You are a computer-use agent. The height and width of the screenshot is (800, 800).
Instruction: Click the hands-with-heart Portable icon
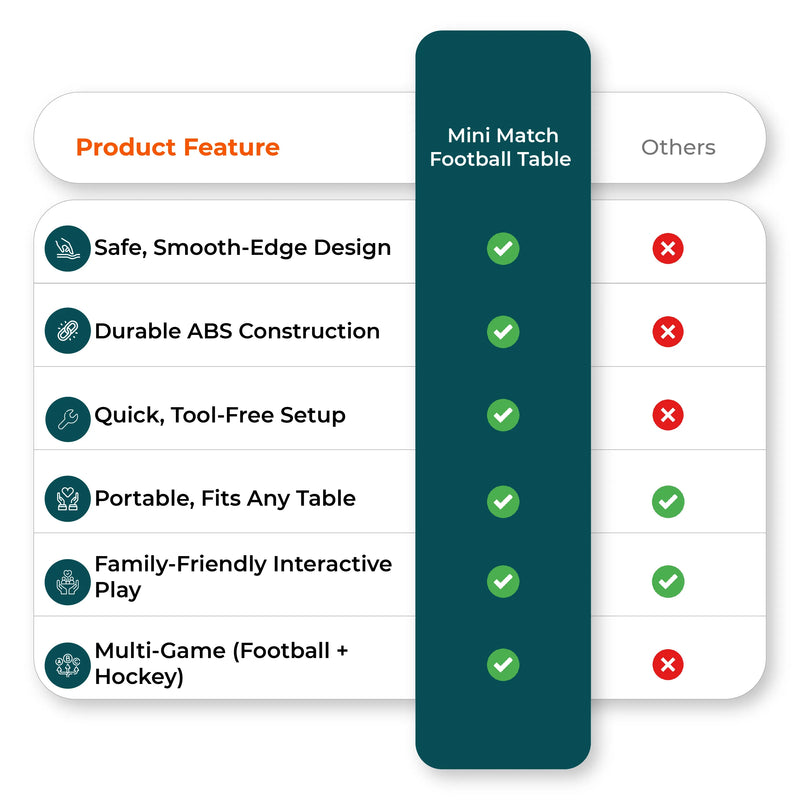67,498
